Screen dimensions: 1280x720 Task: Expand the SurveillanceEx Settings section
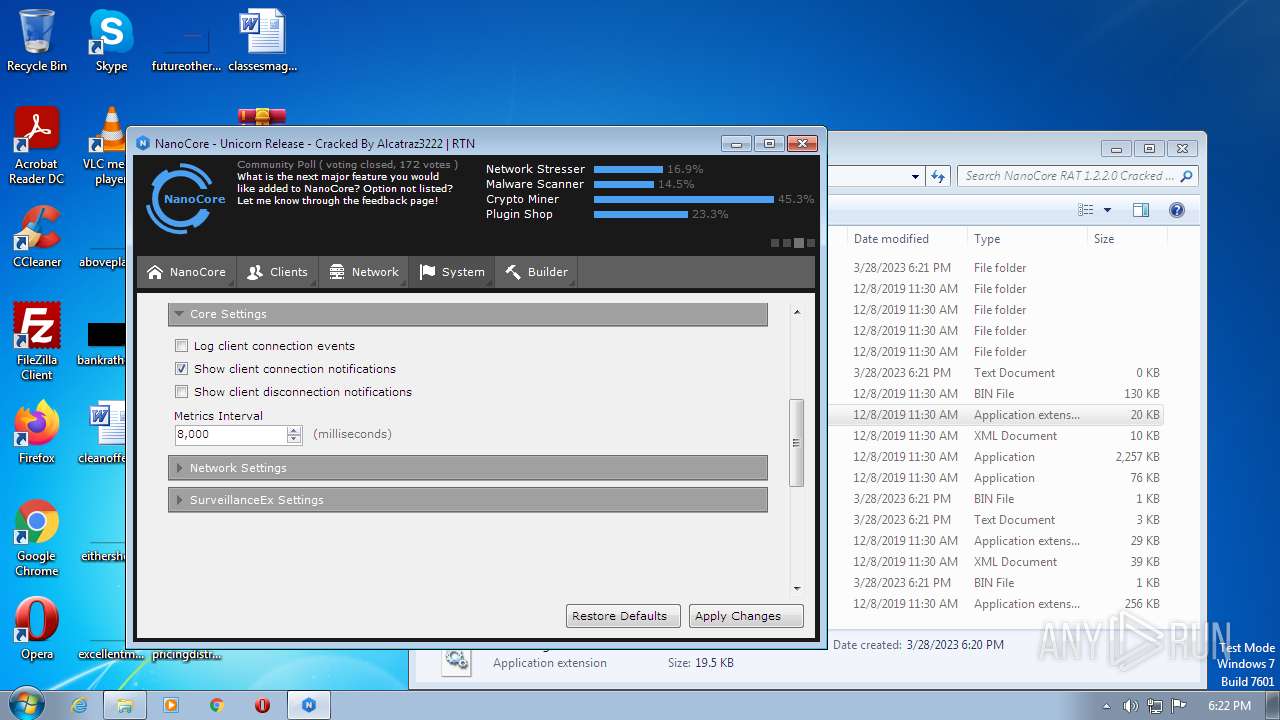point(468,500)
